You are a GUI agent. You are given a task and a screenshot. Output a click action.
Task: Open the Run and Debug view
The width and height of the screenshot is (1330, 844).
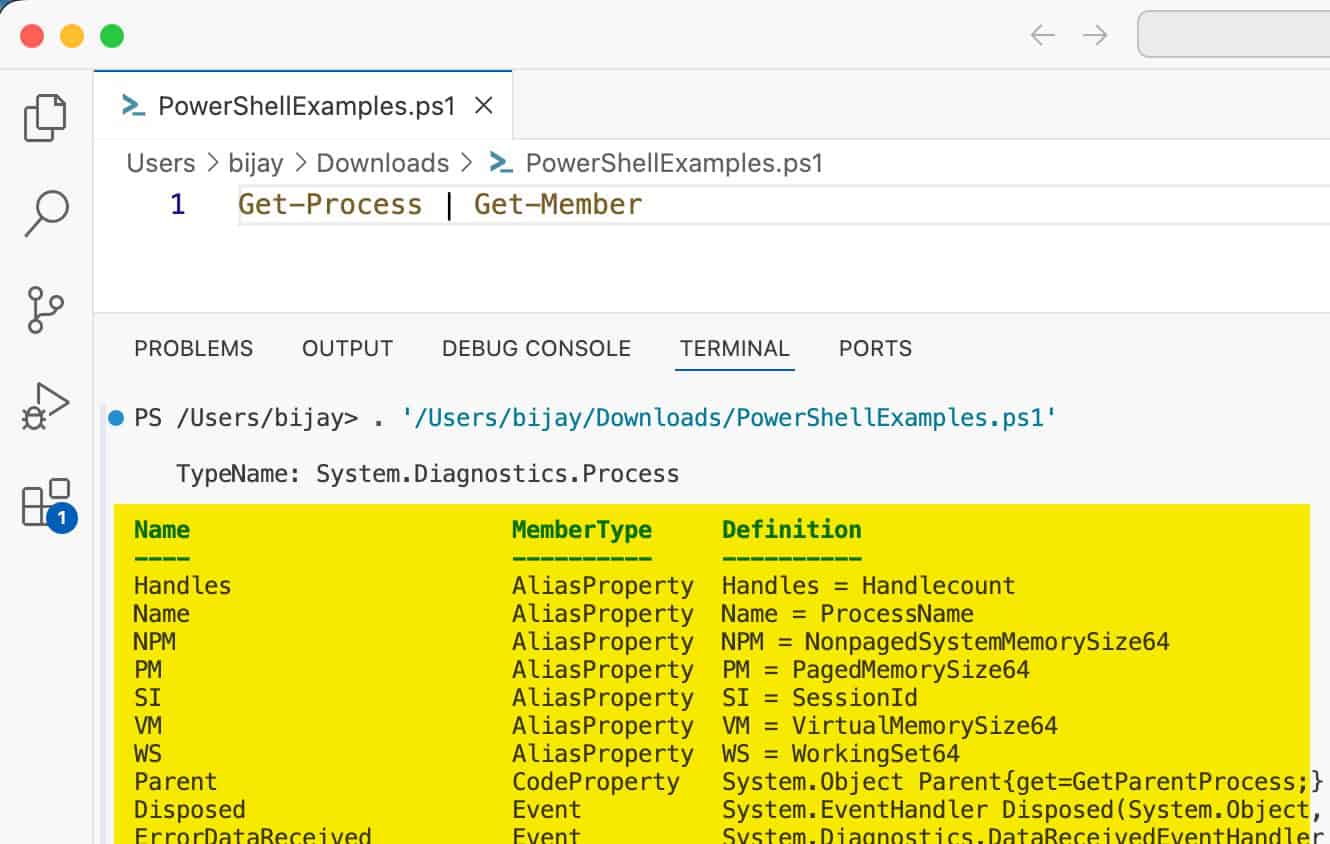tap(44, 406)
